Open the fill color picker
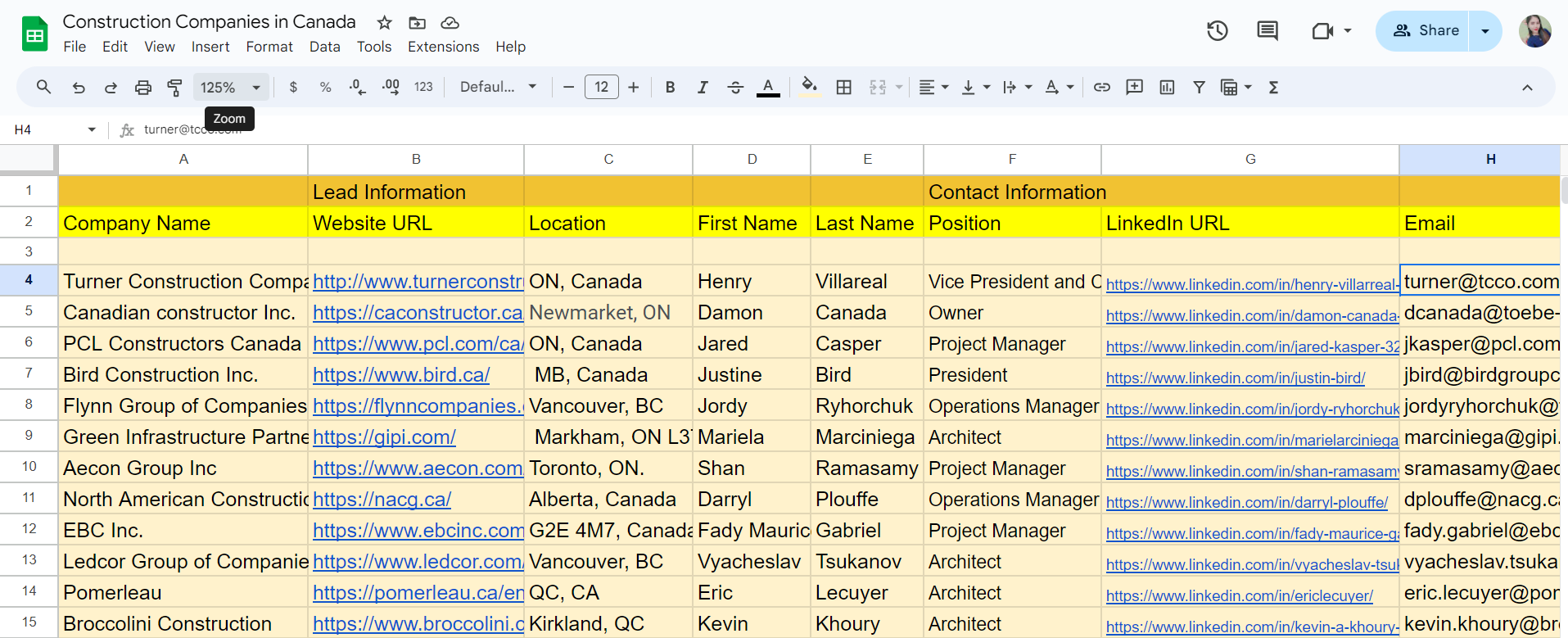The width and height of the screenshot is (1568, 638). click(810, 87)
